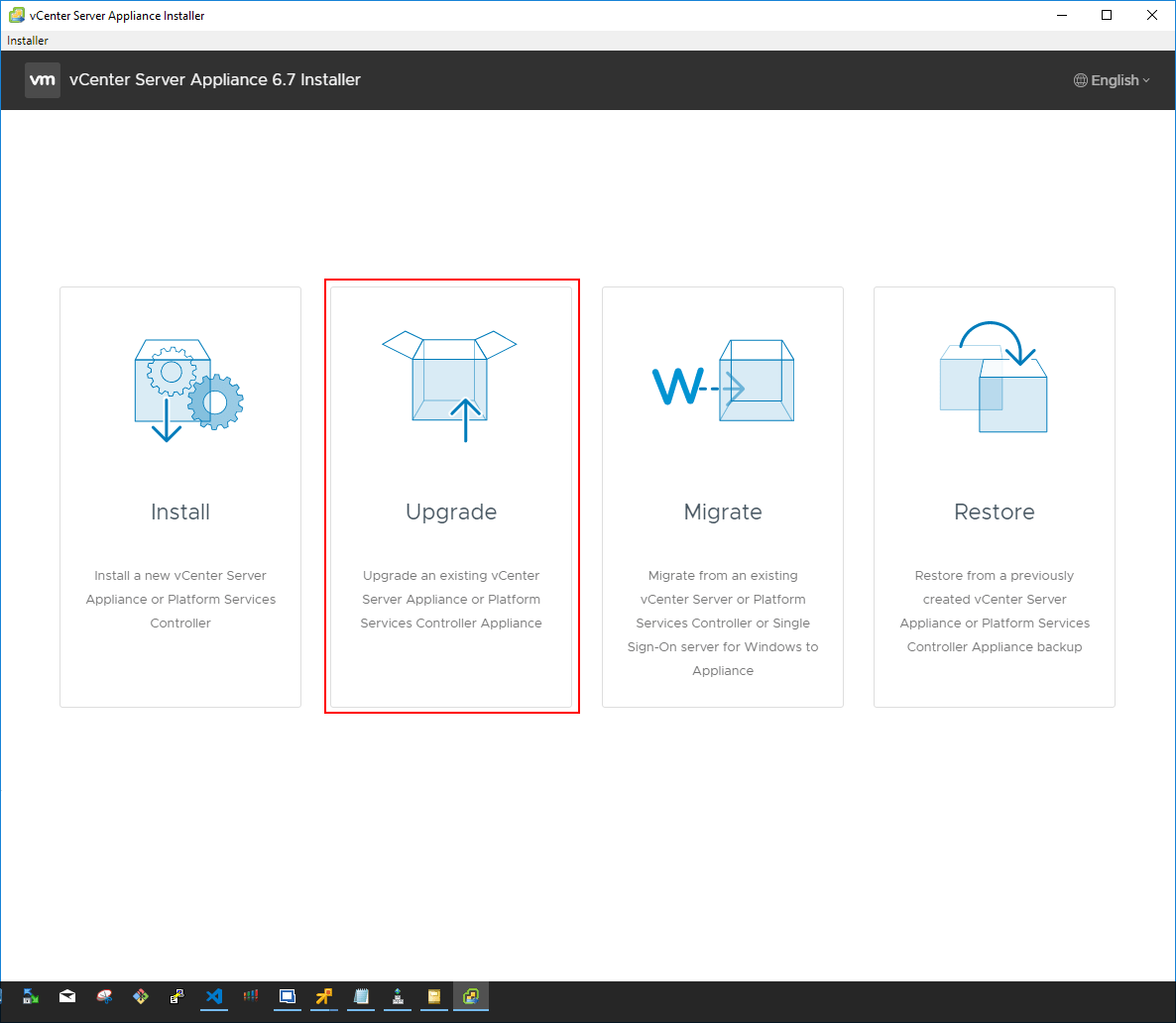Maximize the vCenter installer window
Viewport: 1176px width, 1023px height.
[1107, 15]
